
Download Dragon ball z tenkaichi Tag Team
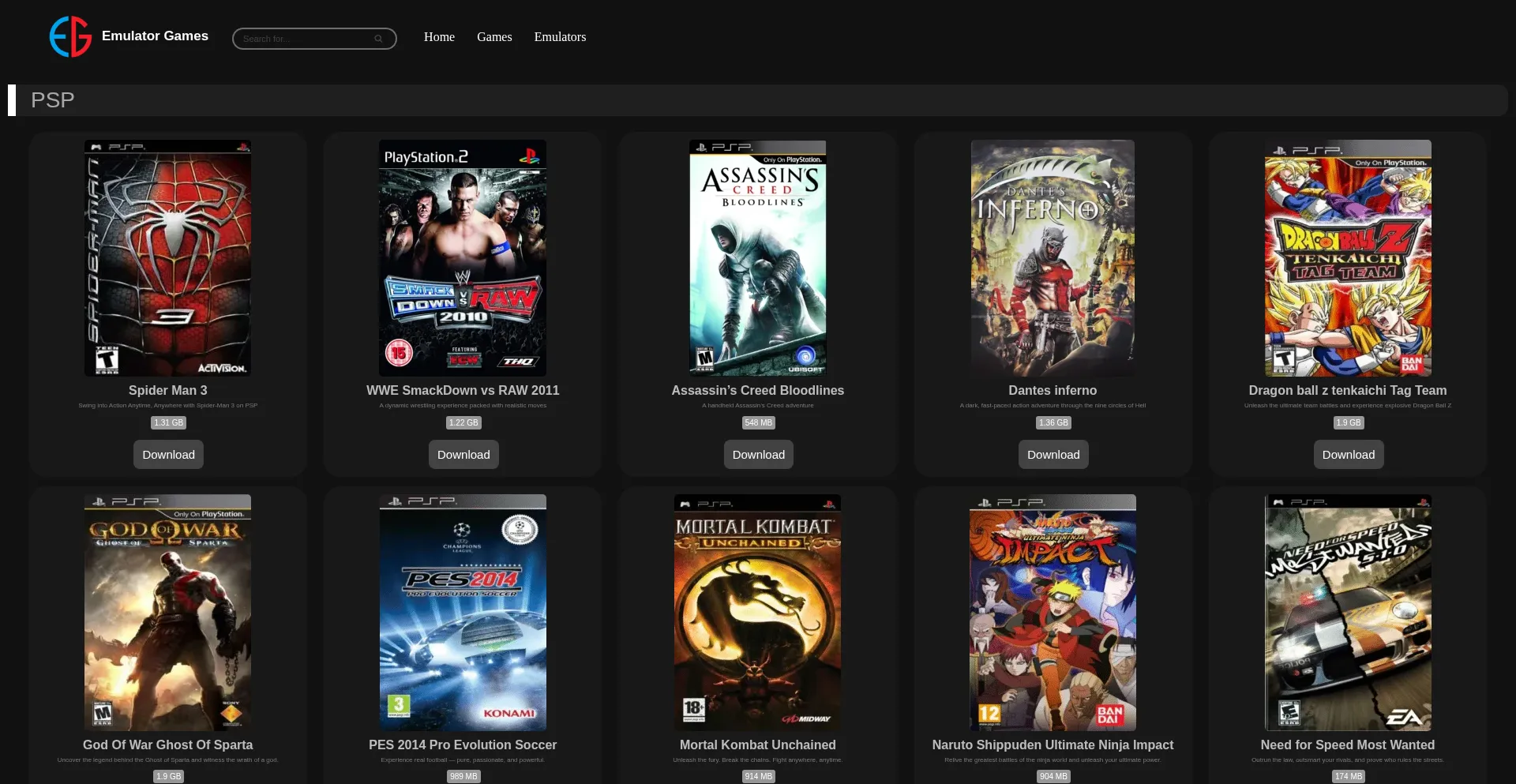tap(1348, 455)
